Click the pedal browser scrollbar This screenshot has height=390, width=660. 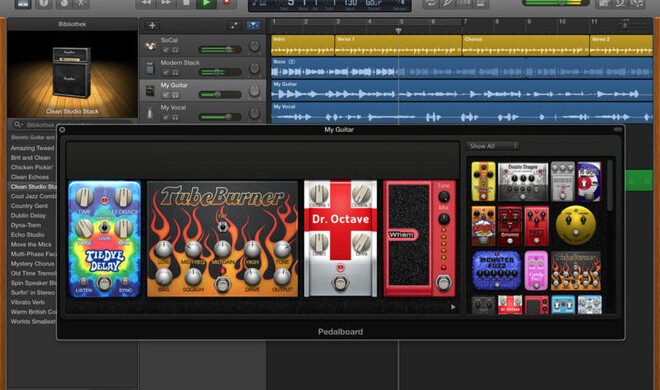609,185
